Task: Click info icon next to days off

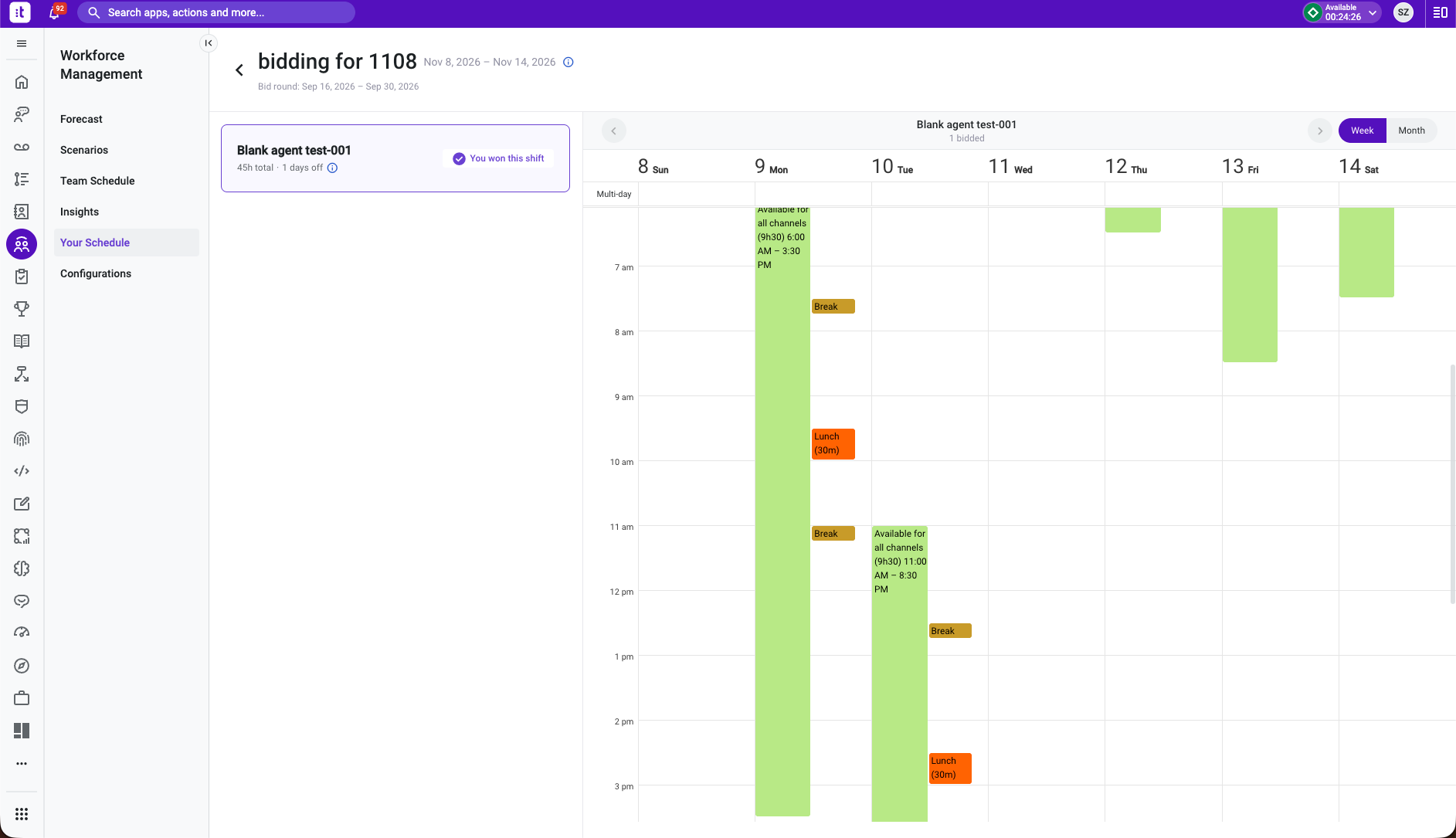Action: [332, 168]
